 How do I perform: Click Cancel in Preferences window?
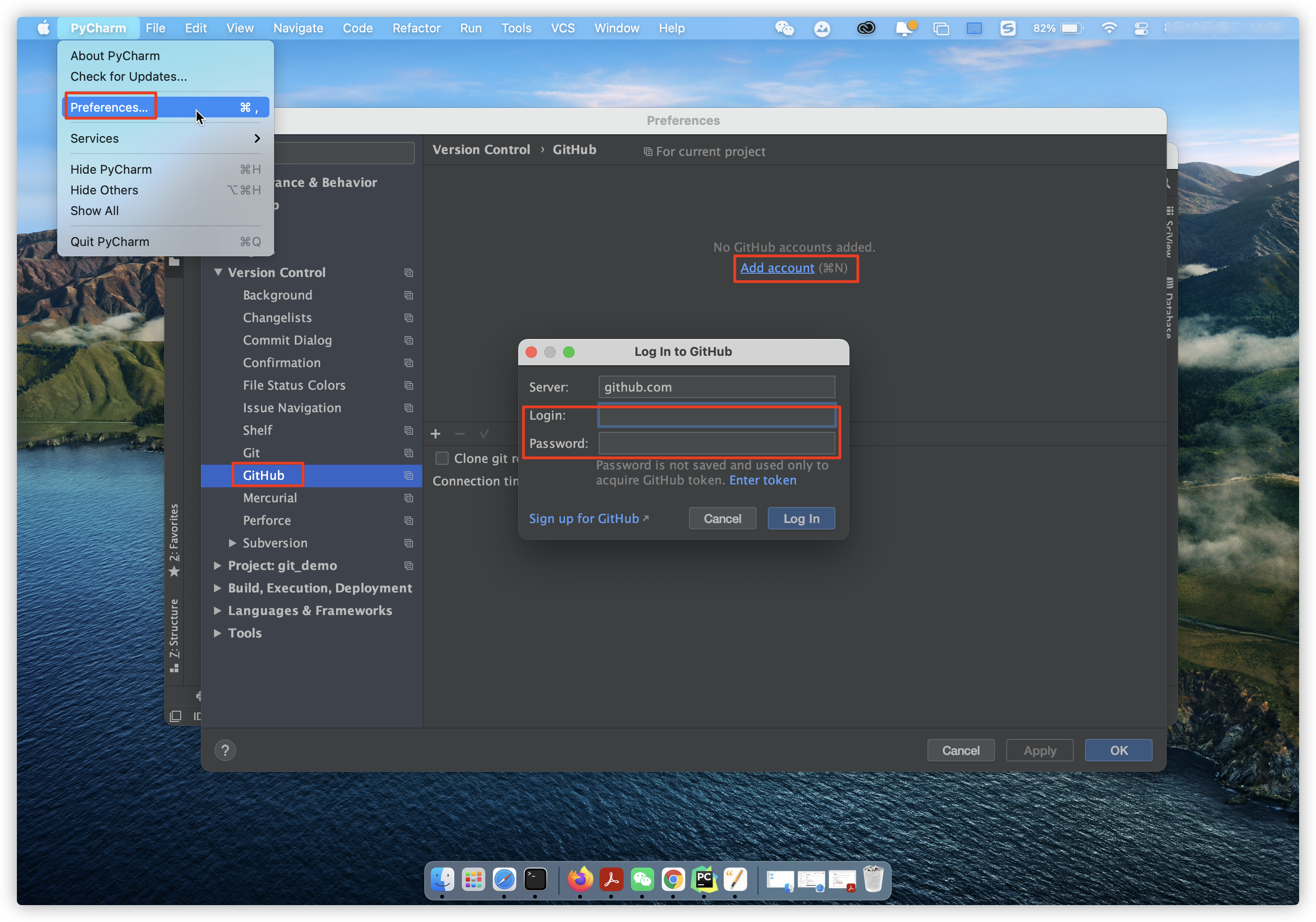coord(961,750)
